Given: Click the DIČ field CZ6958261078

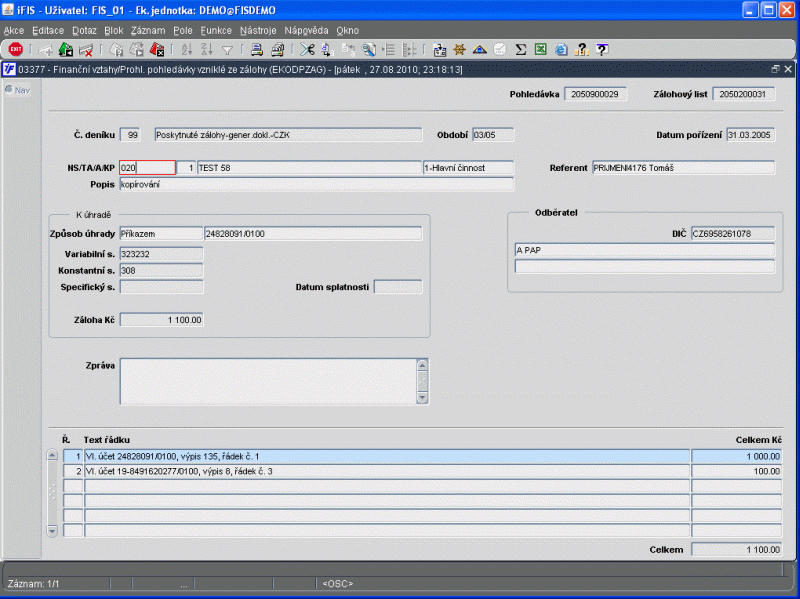Looking at the screenshot, I should click(x=733, y=233).
